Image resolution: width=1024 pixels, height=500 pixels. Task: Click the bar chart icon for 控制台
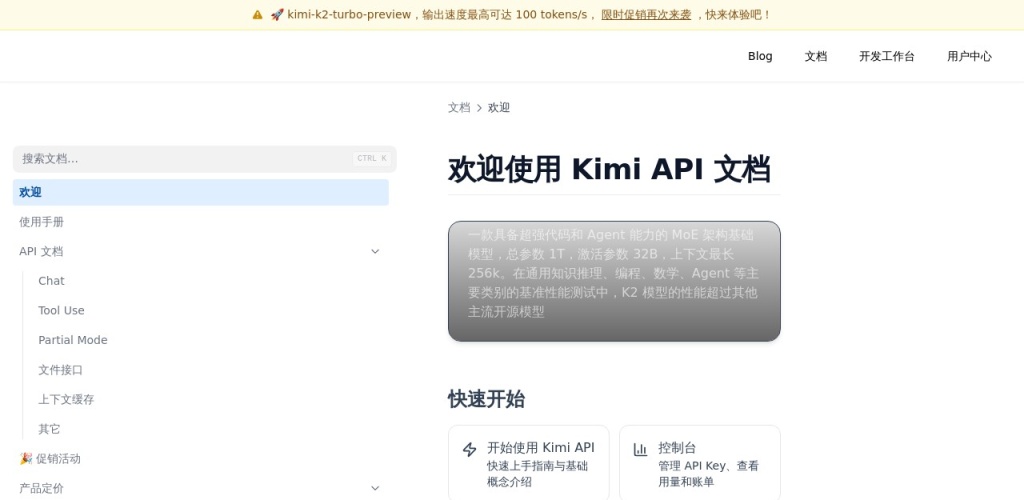pos(640,450)
